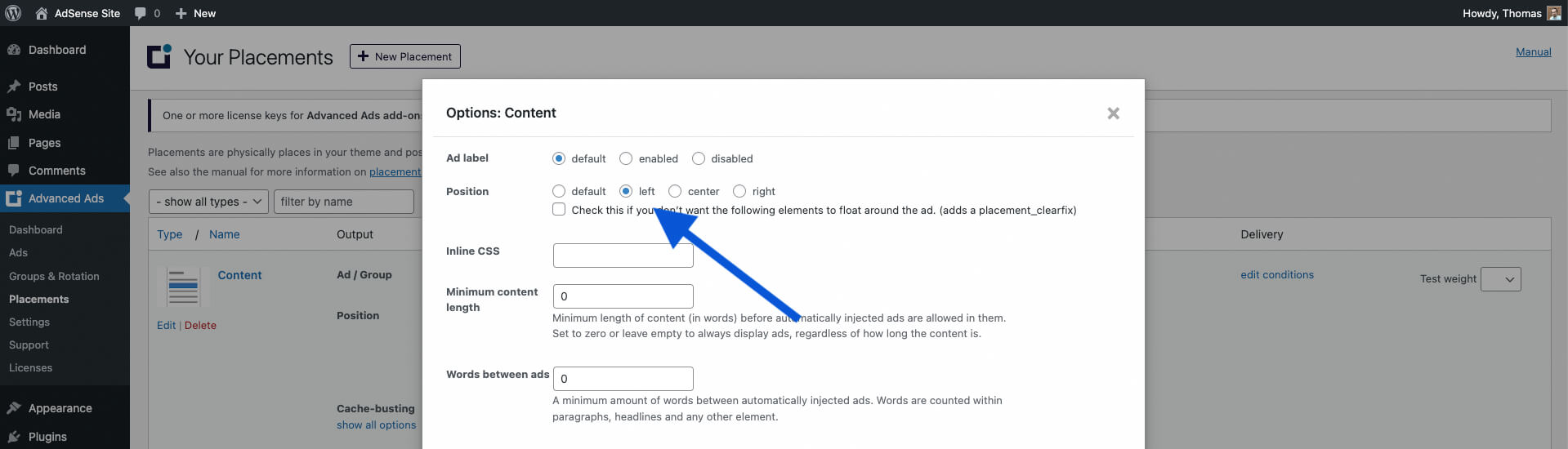Viewport: 1568px width, 449px height.
Task: Expand the New menu in admin bar
Action: coord(196,13)
